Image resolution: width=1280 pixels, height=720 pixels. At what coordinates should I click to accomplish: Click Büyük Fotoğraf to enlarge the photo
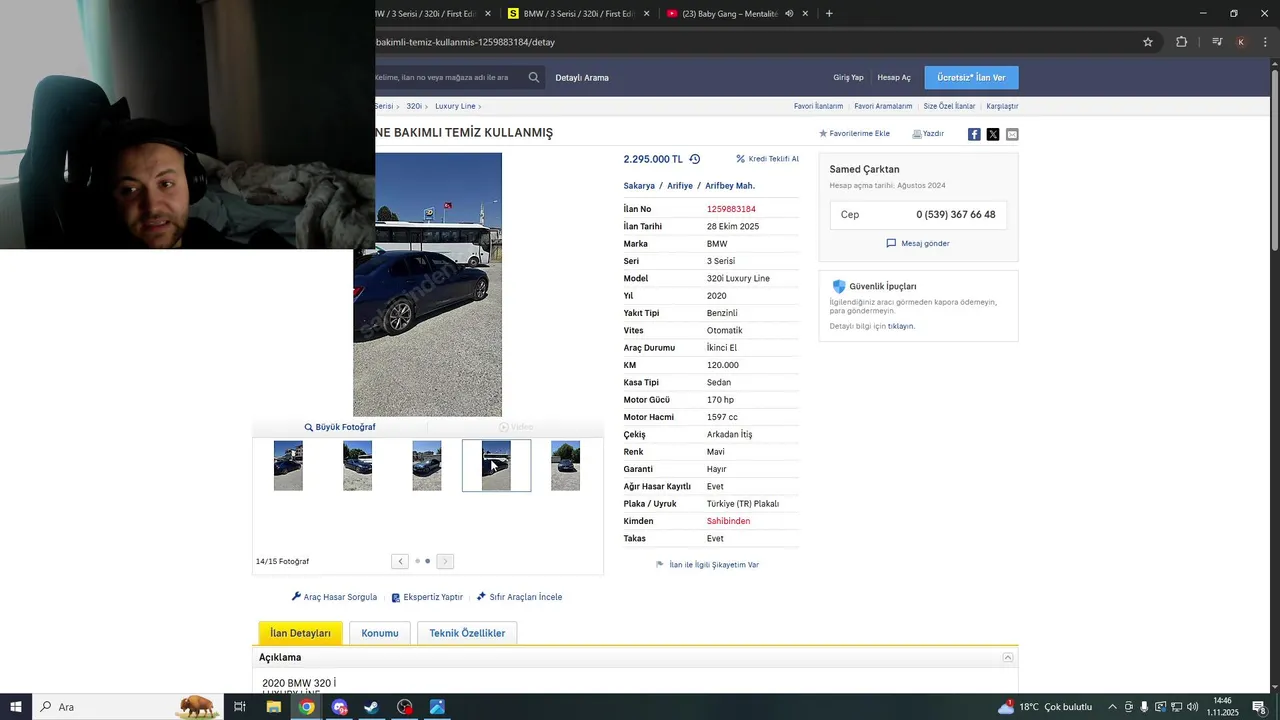point(340,427)
